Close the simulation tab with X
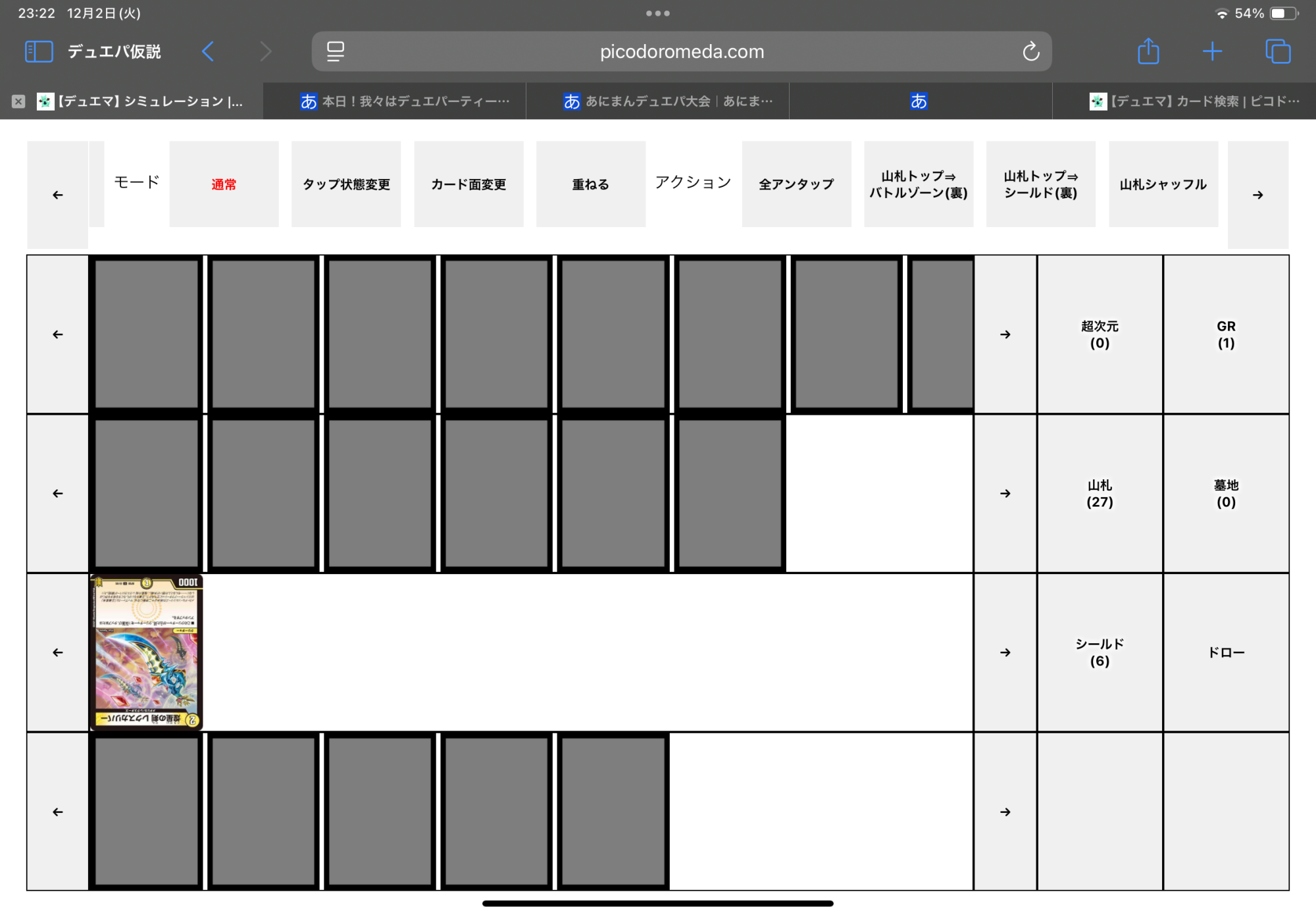 click(x=18, y=101)
